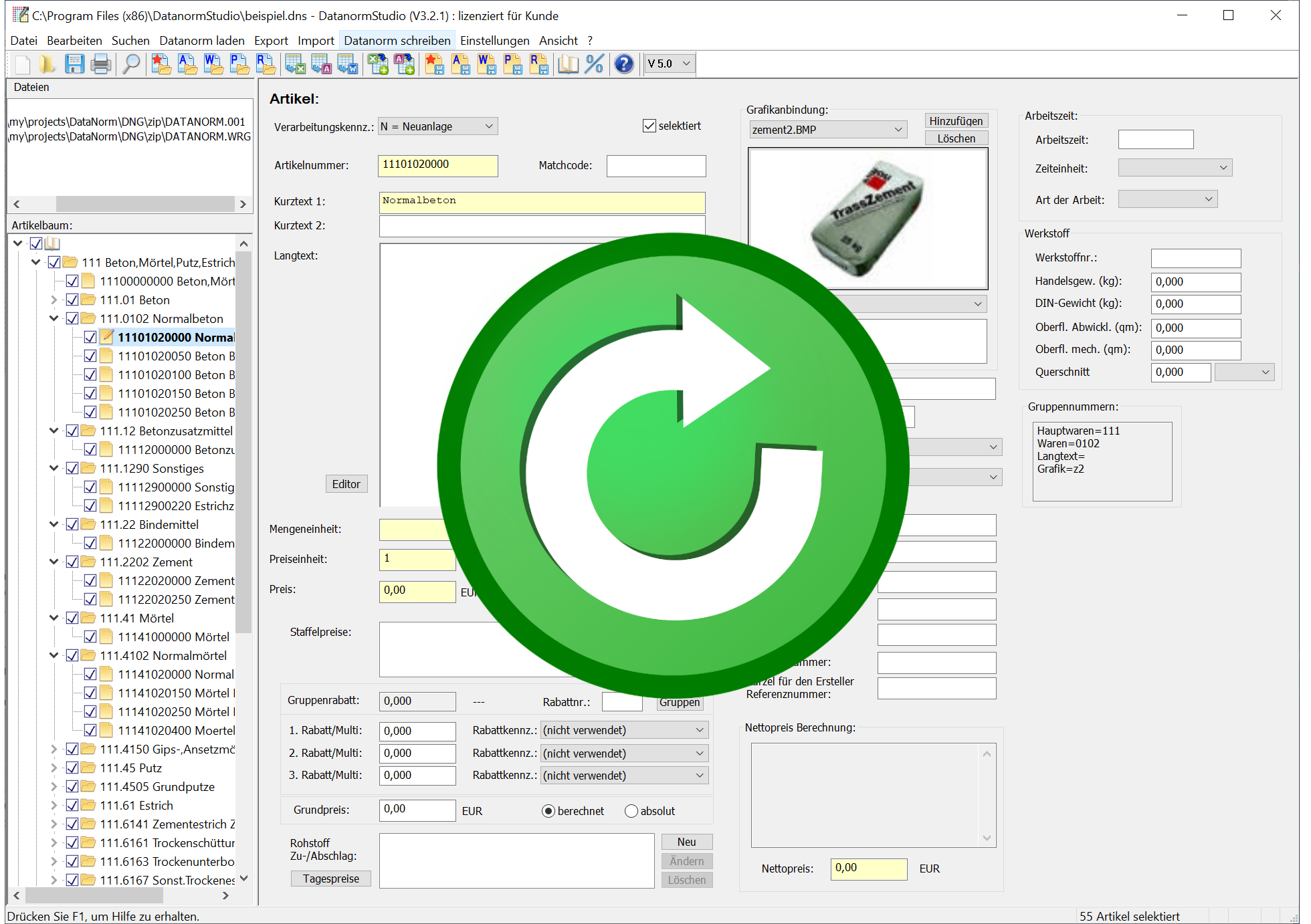Click the new blank file toolbar icon
The image size is (1311, 924).
tap(22, 64)
